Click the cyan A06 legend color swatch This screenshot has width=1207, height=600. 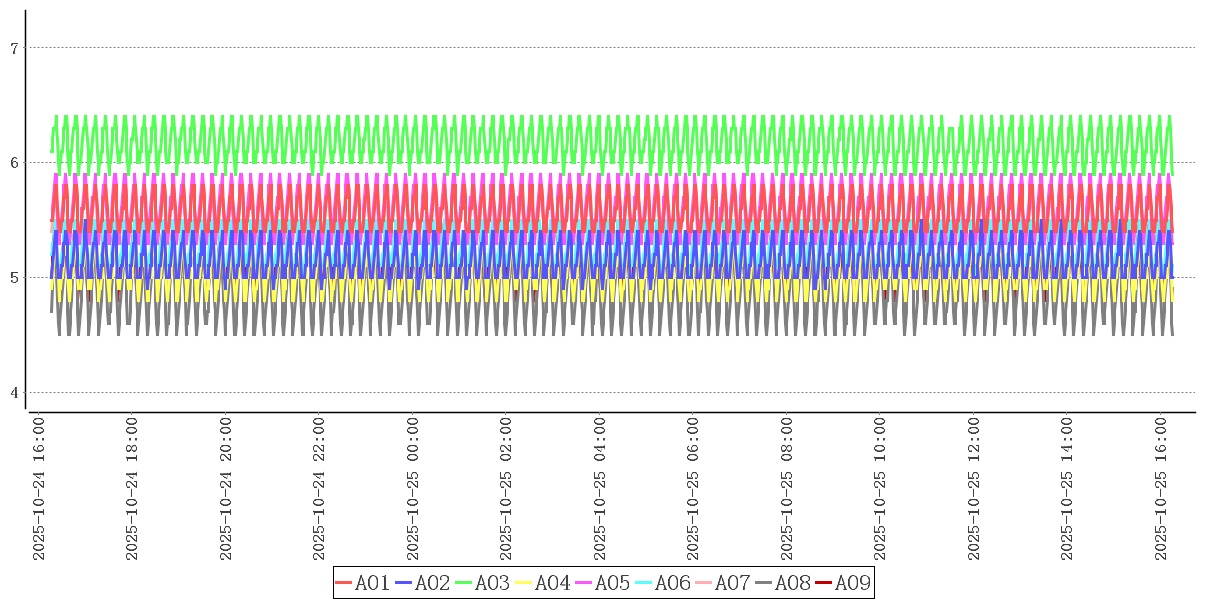[645, 583]
